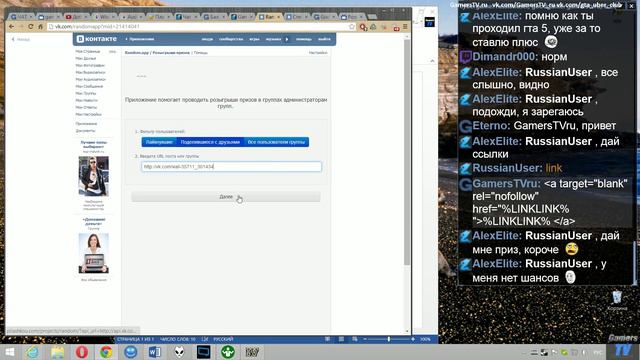
Task: Click 'музыка' in VK top menu
Action: coord(273,39)
